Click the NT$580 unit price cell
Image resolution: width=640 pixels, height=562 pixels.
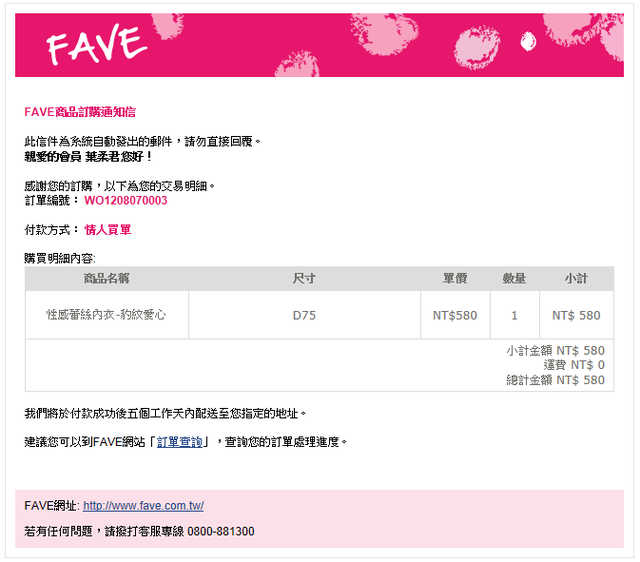[455, 315]
